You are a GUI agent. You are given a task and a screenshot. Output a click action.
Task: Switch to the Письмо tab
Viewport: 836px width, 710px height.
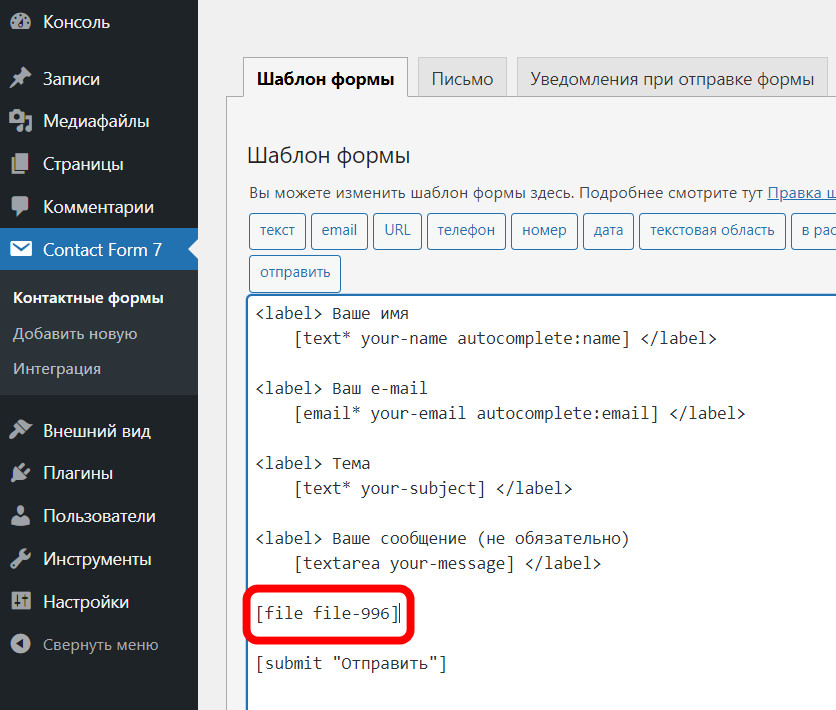point(462,78)
